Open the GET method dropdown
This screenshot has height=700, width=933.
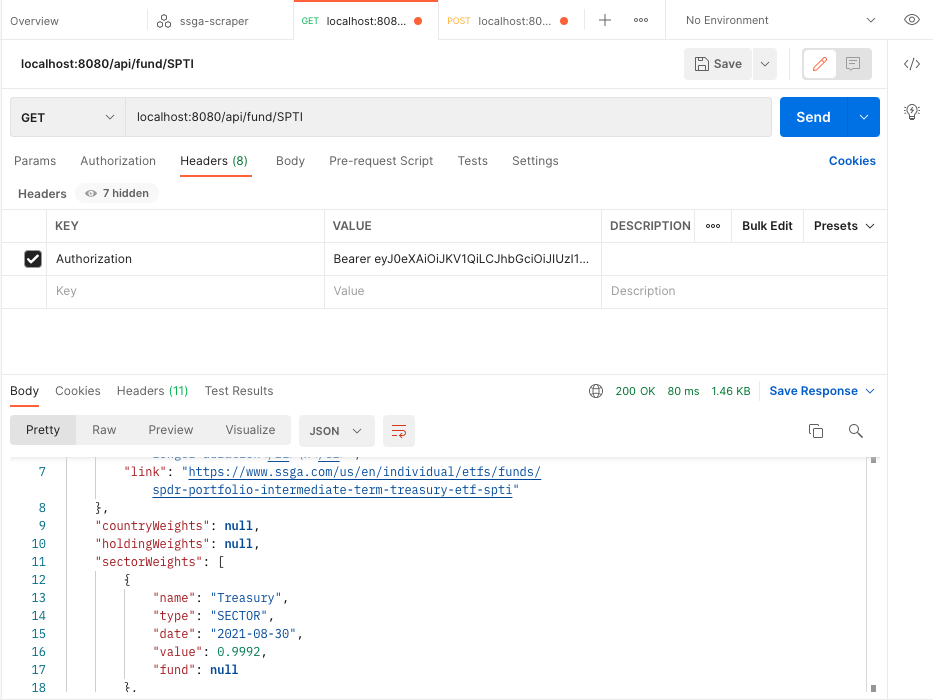coord(68,117)
